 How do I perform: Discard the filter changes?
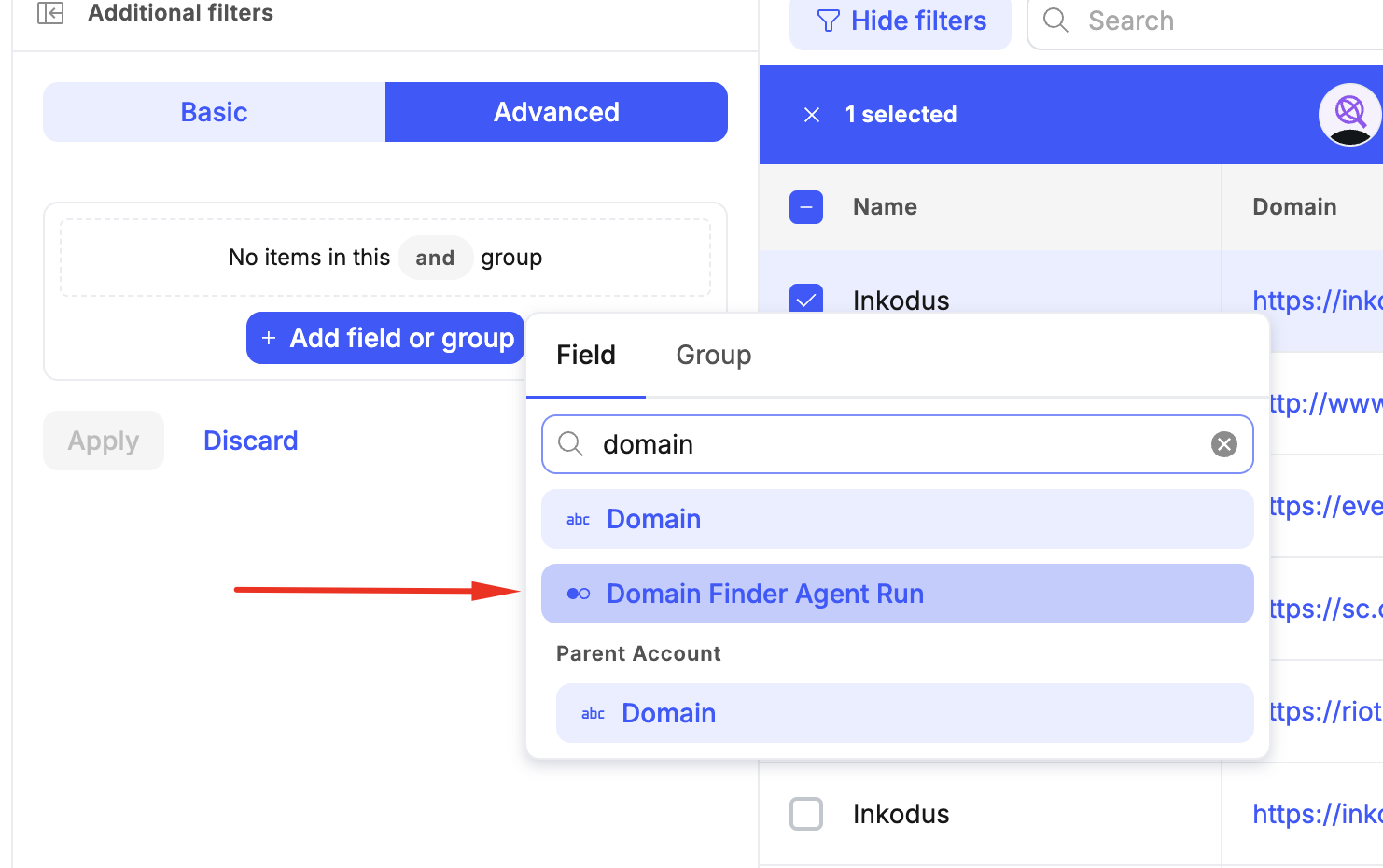(x=250, y=441)
